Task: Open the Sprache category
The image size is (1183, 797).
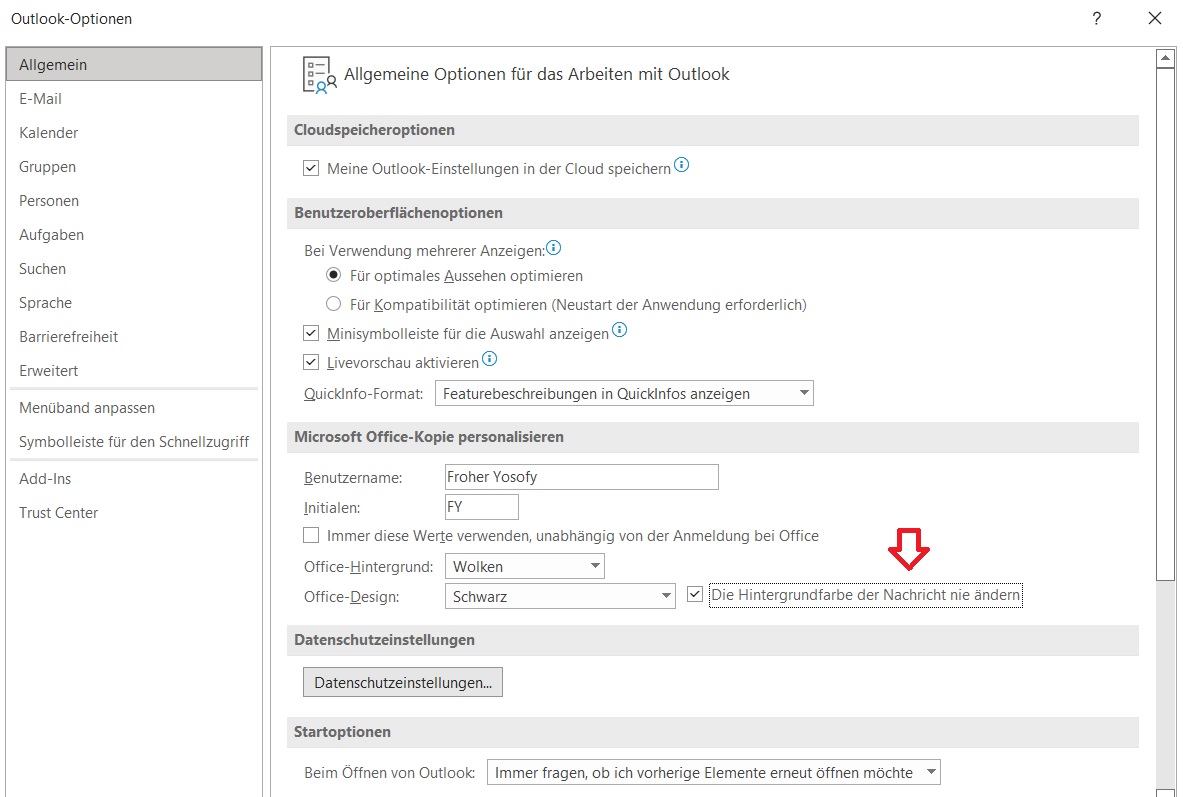Action: (x=134, y=302)
